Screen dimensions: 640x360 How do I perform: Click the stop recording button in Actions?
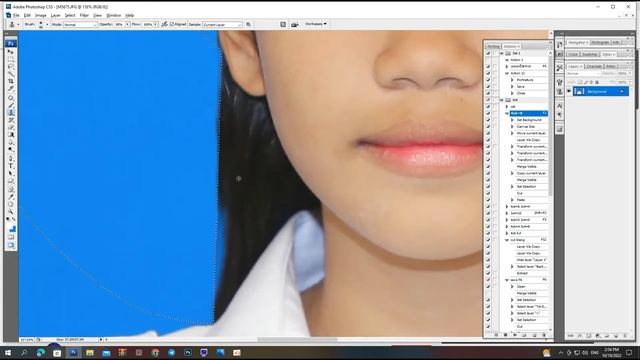tap(496, 335)
